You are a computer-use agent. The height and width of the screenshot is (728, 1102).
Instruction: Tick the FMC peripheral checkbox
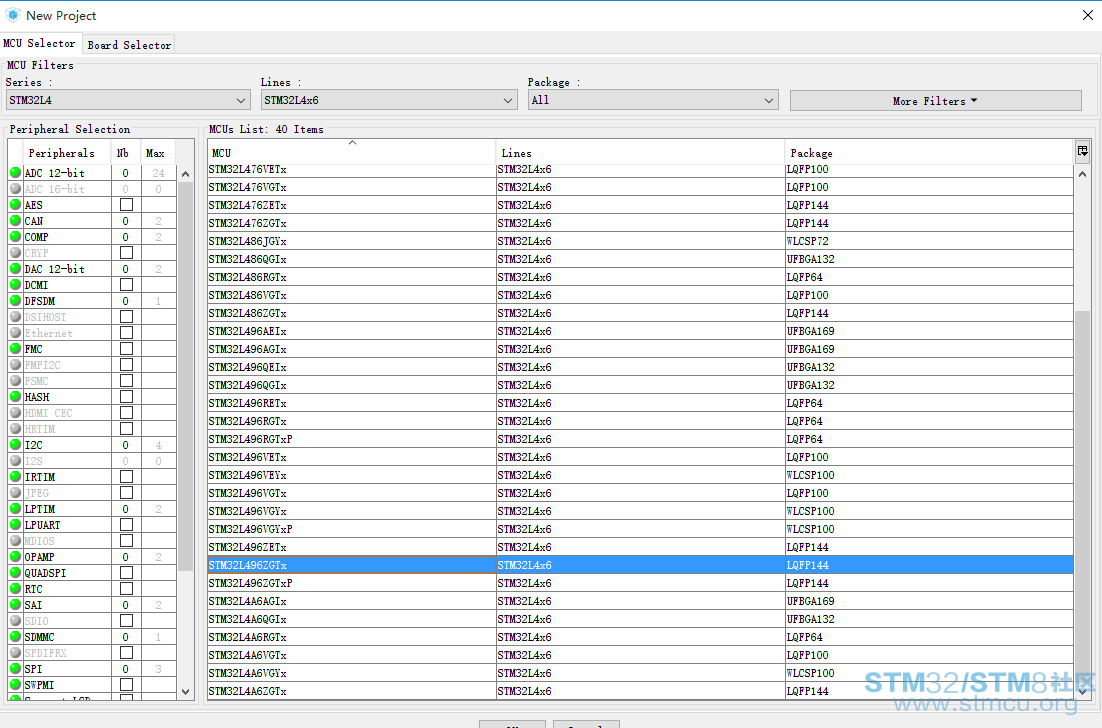pos(127,349)
